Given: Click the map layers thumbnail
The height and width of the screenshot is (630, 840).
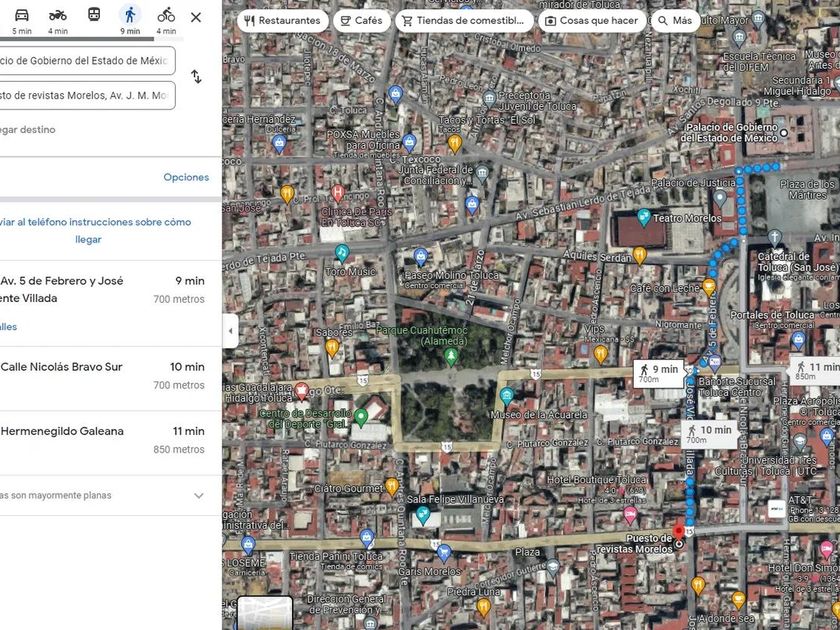Looking at the screenshot, I should point(264,612).
